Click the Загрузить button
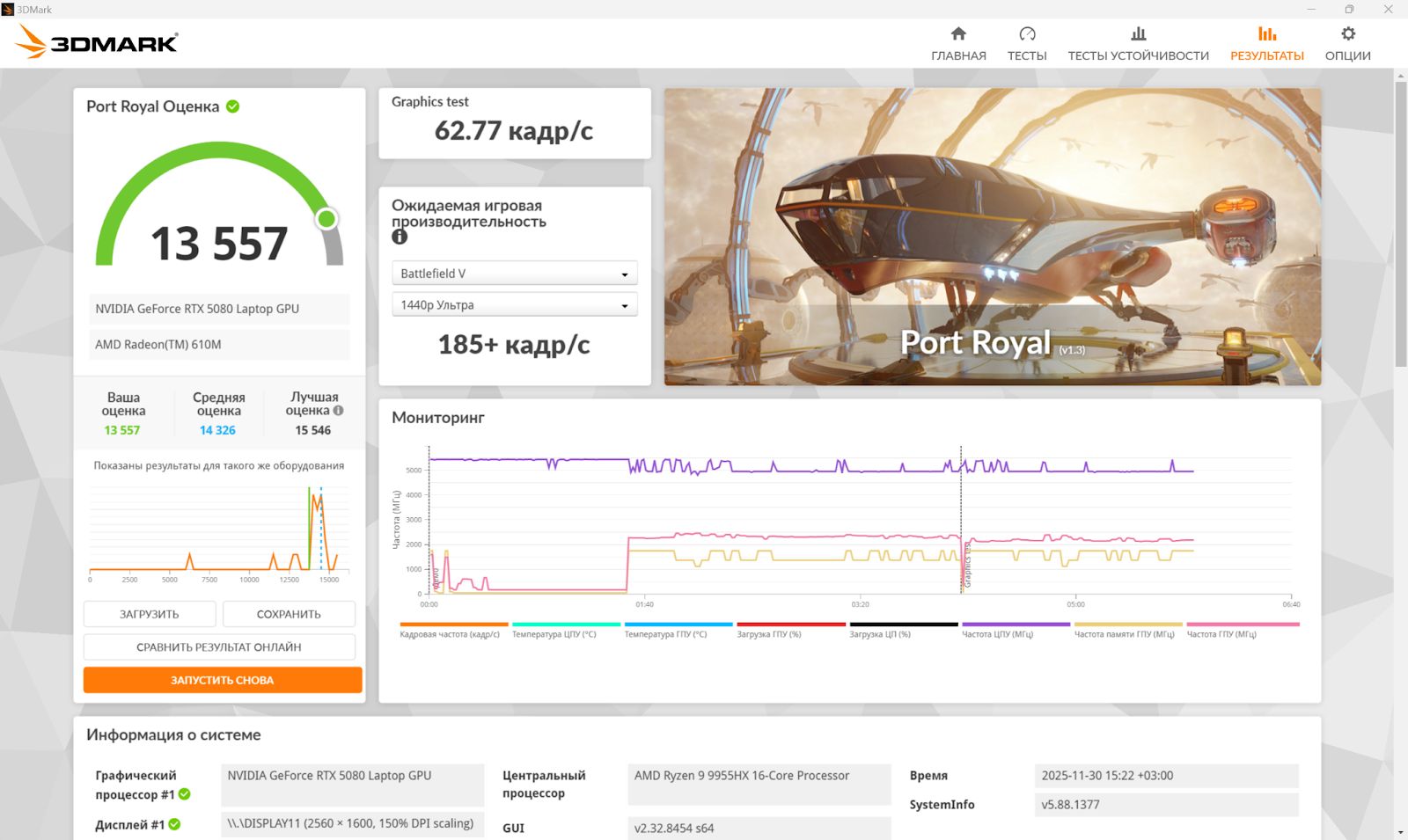This screenshot has width=1408, height=840. [150, 614]
